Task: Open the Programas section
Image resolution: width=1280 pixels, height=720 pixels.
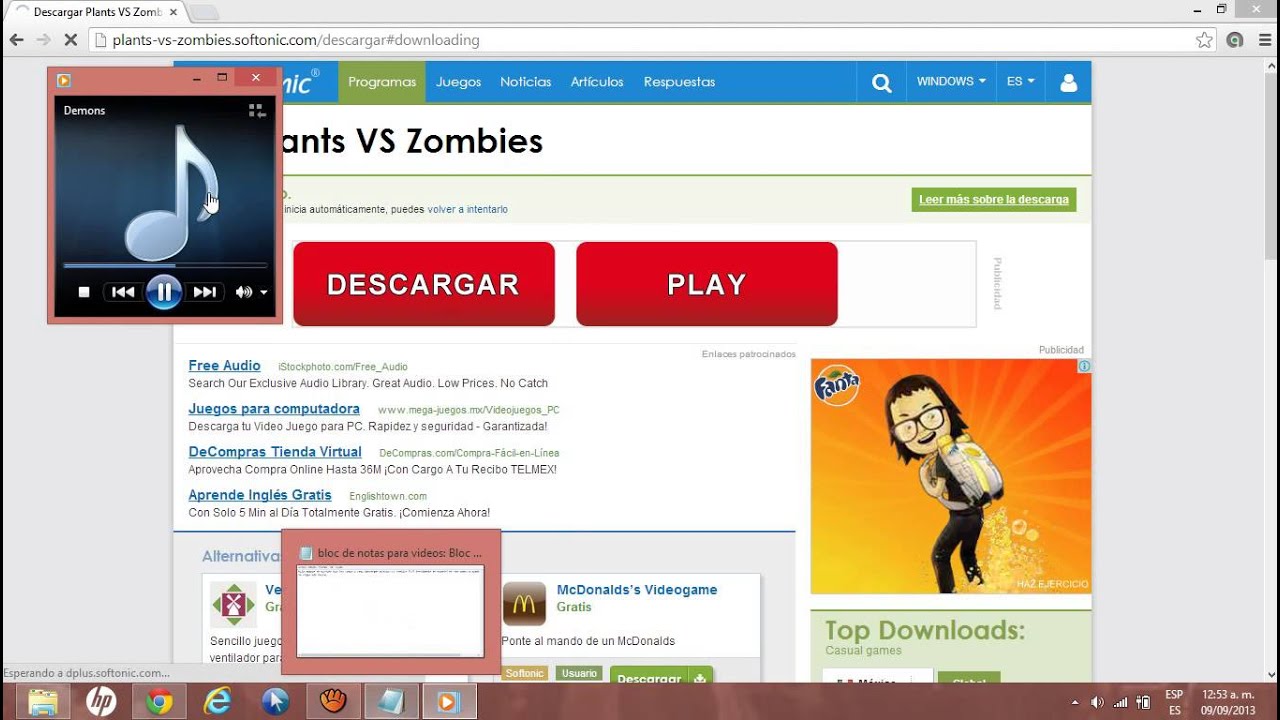Action: [382, 82]
